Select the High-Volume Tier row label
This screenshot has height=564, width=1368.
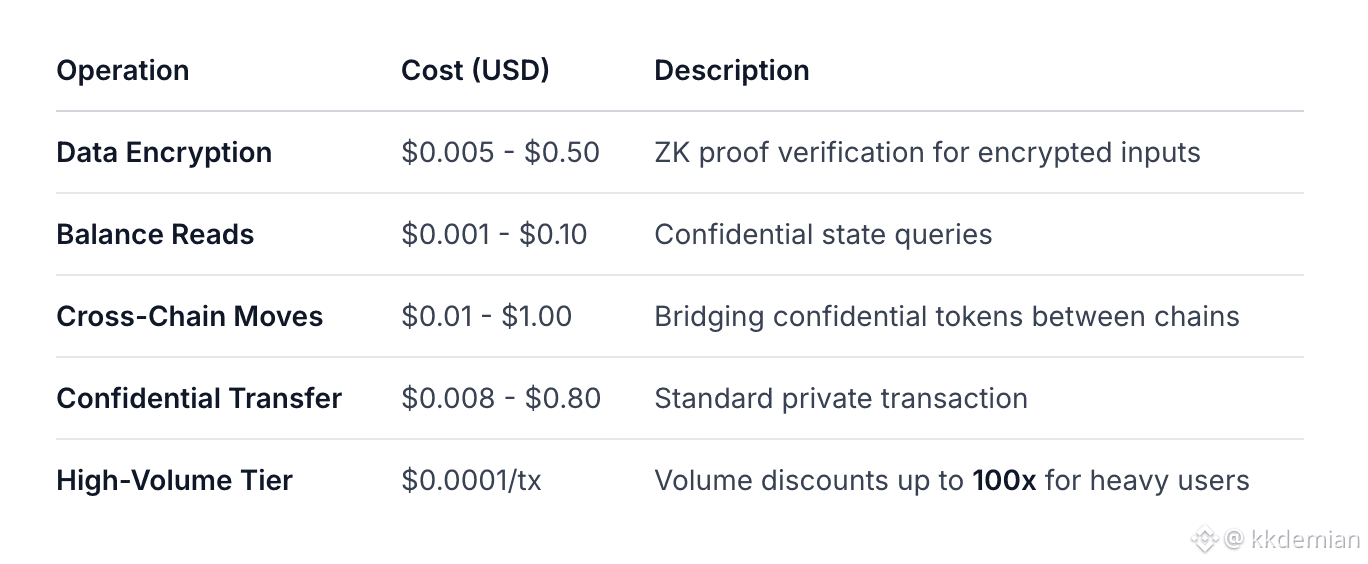pyautogui.click(x=174, y=481)
